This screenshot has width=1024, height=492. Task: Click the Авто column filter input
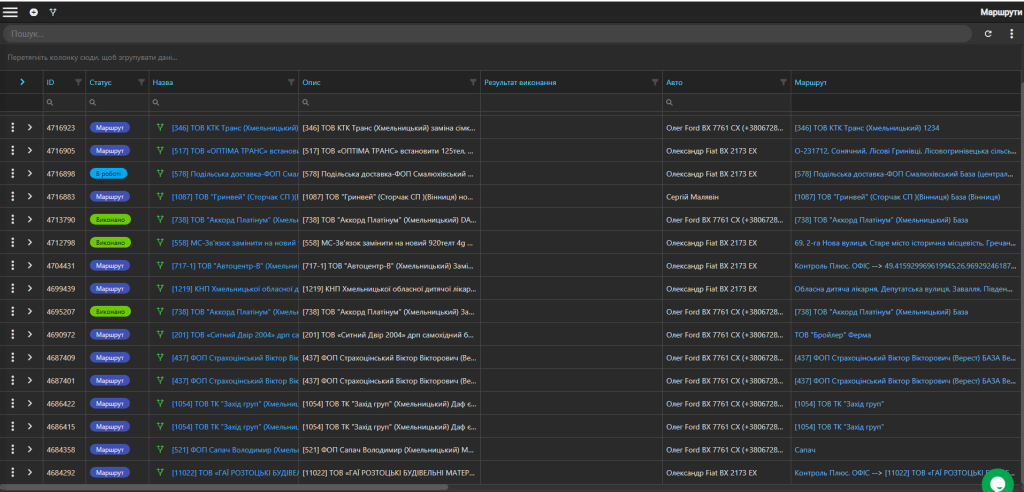click(x=727, y=103)
